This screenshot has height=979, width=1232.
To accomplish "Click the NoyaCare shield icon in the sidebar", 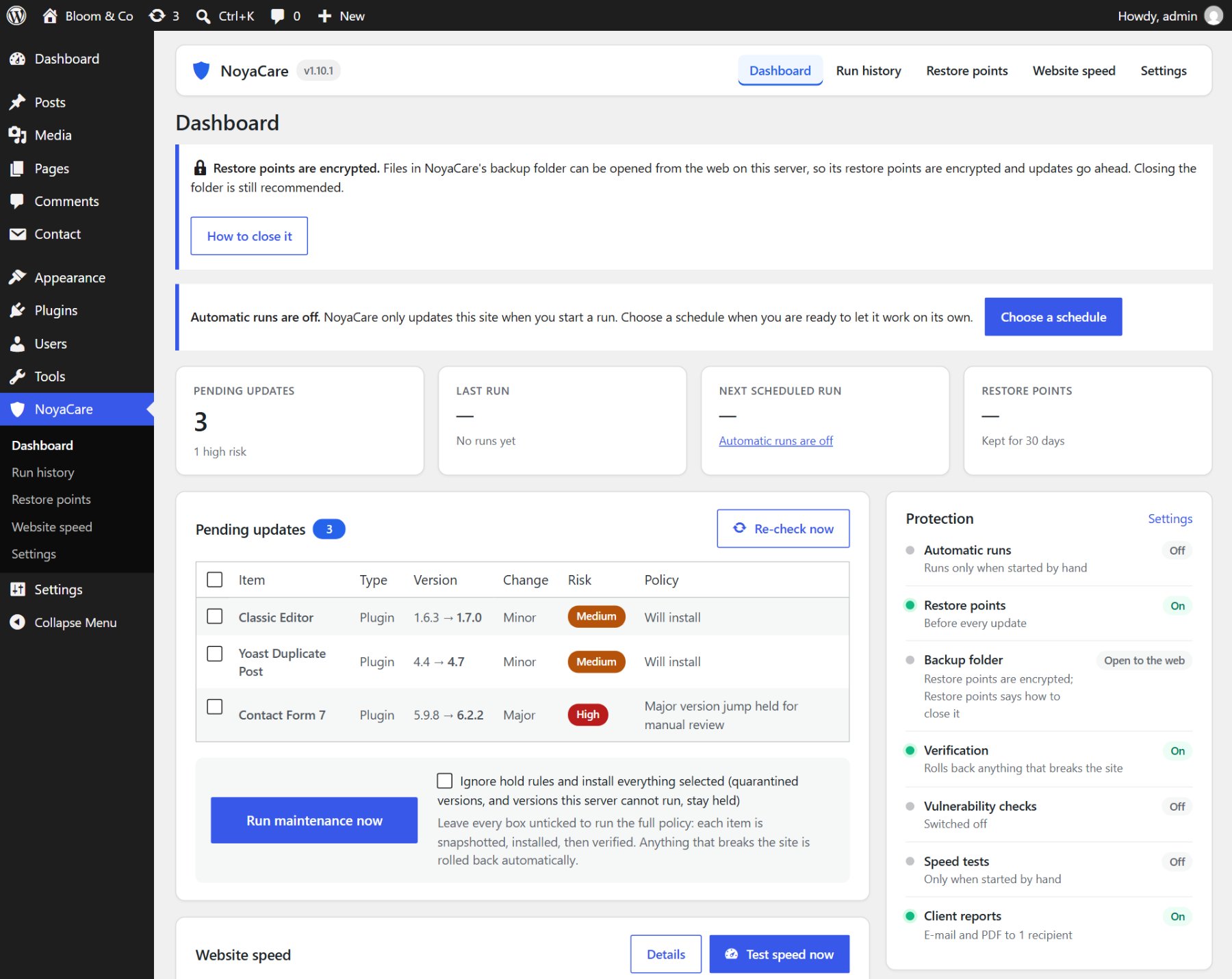I will click(18, 409).
